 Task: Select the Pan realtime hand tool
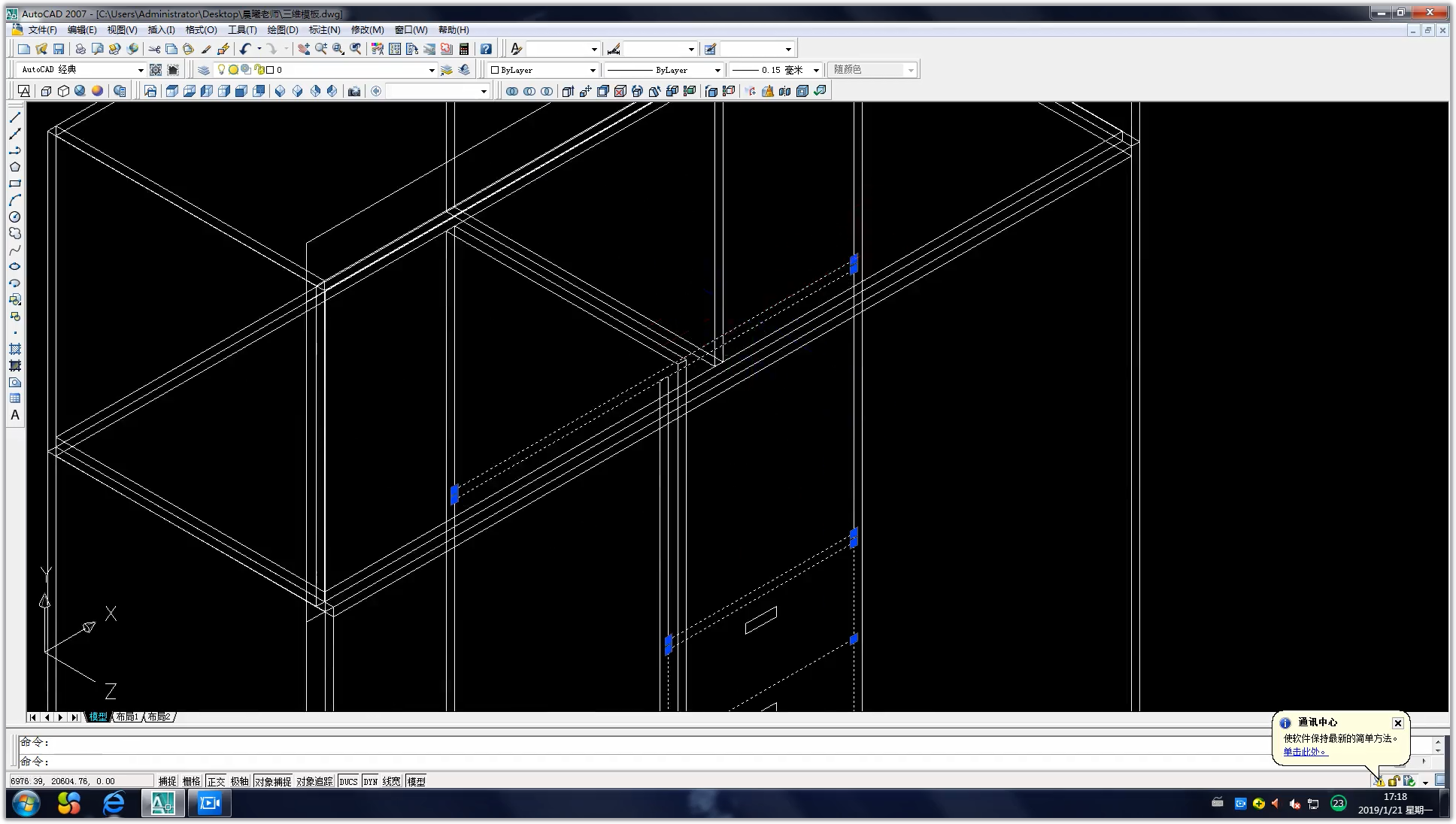point(303,49)
